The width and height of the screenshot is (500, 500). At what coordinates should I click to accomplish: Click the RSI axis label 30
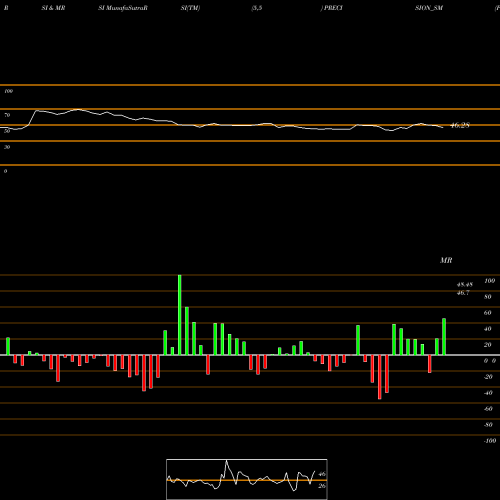[x=7, y=147]
